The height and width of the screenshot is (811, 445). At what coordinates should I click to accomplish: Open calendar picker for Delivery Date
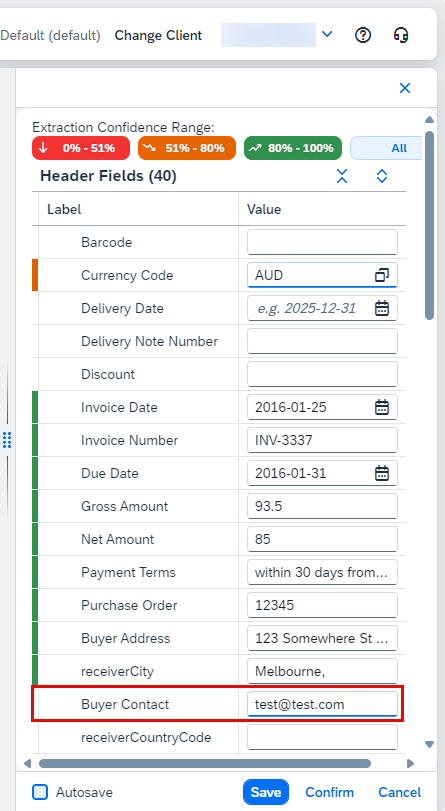(x=382, y=308)
